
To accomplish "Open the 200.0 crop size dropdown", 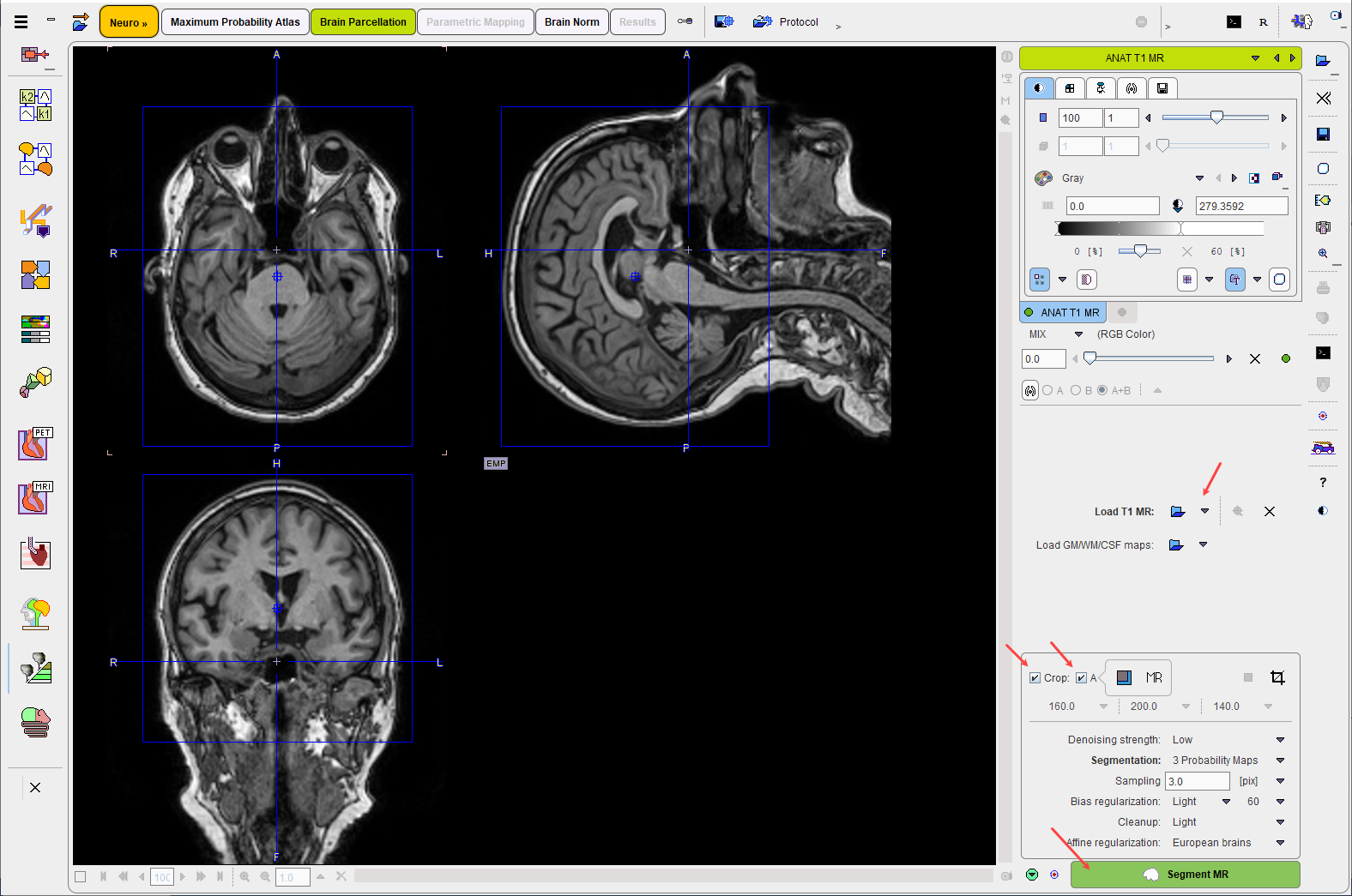I will click(1186, 707).
